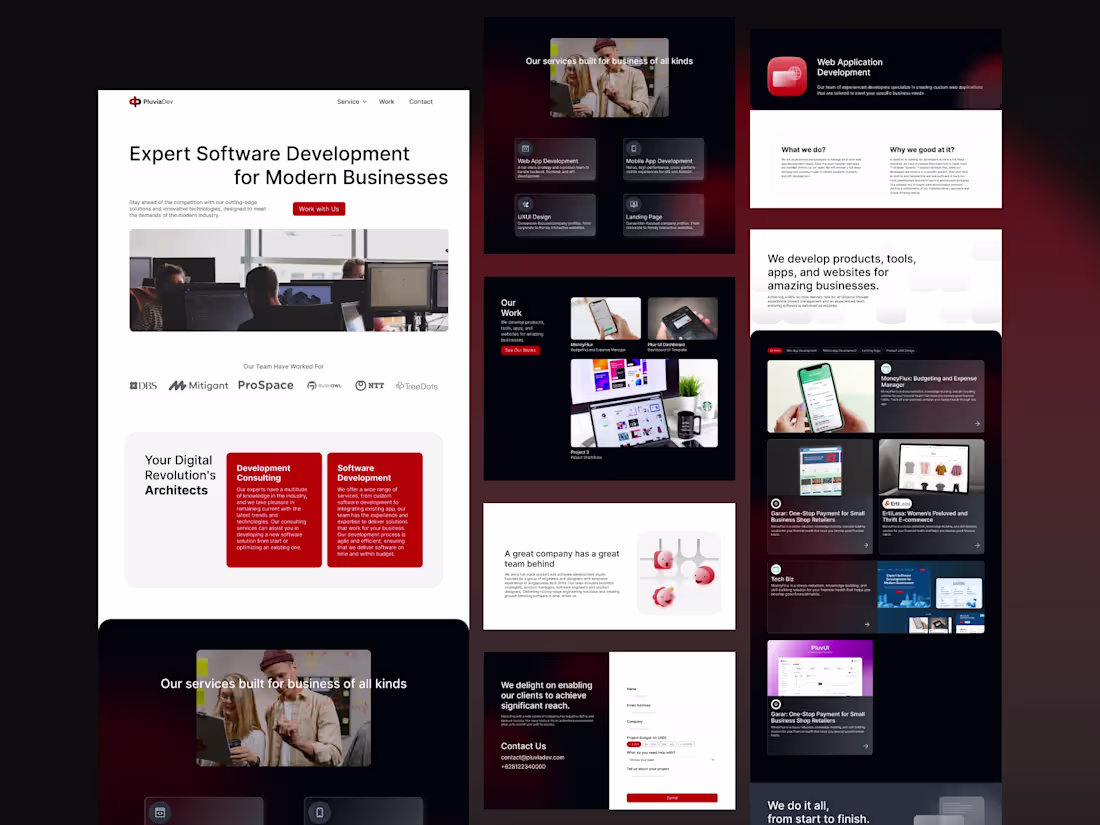Open the ErtiLasa clothing tablet image
1100x825 pixels.
932,469
